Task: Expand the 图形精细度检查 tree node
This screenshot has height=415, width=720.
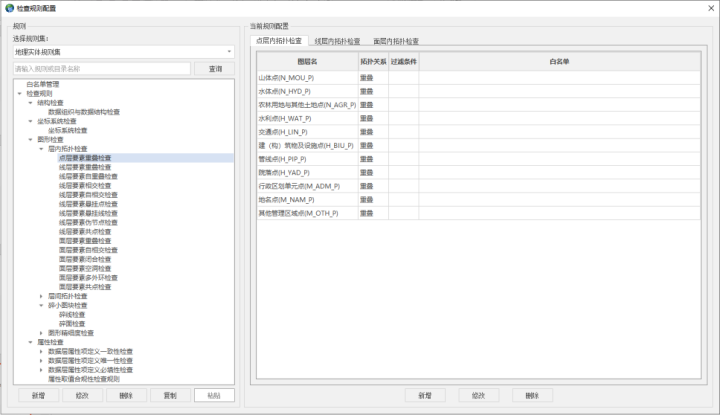Action: coord(41,333)
